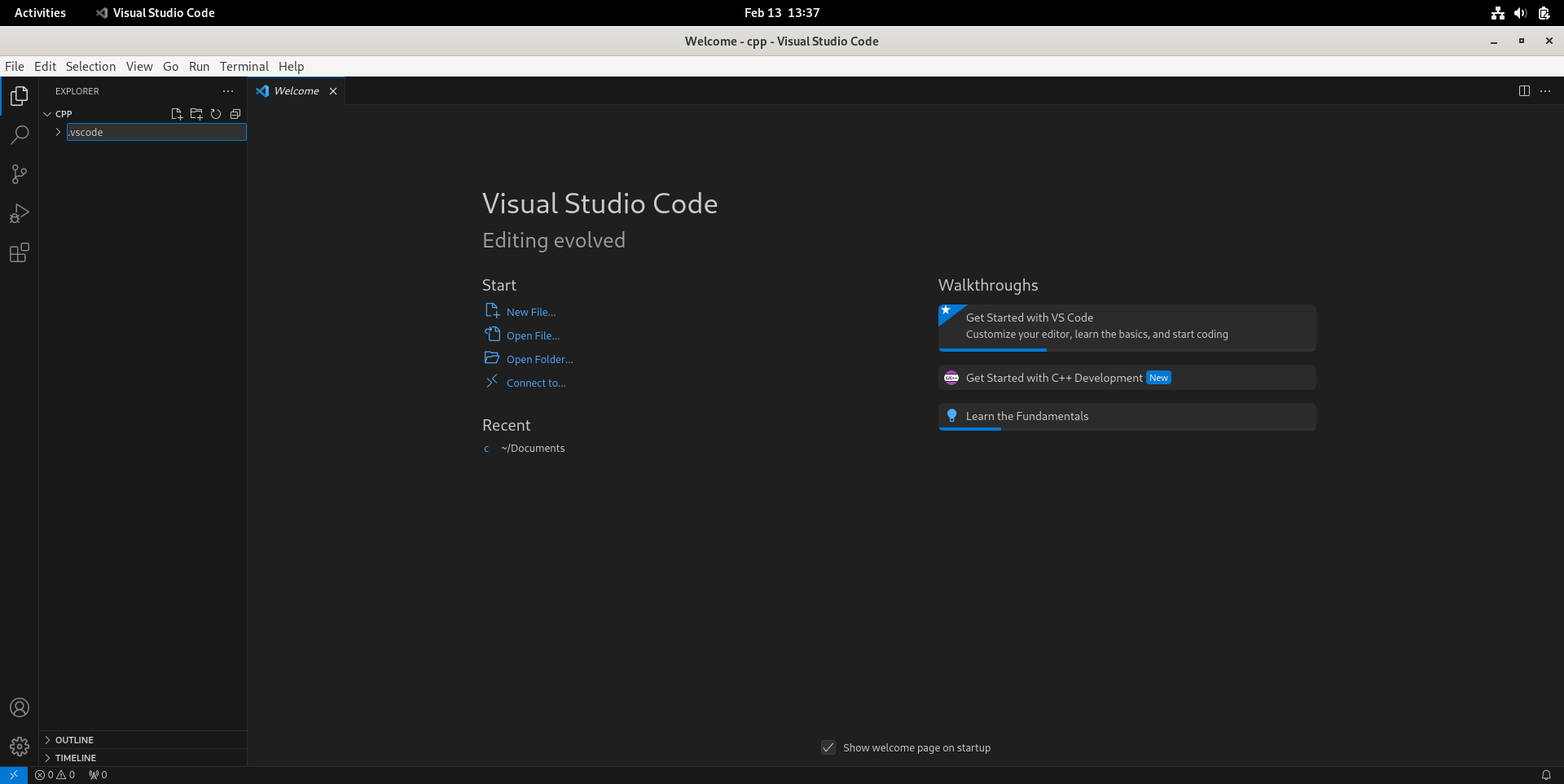
Task: Expand the Outline section
Action: coord(143,740)
